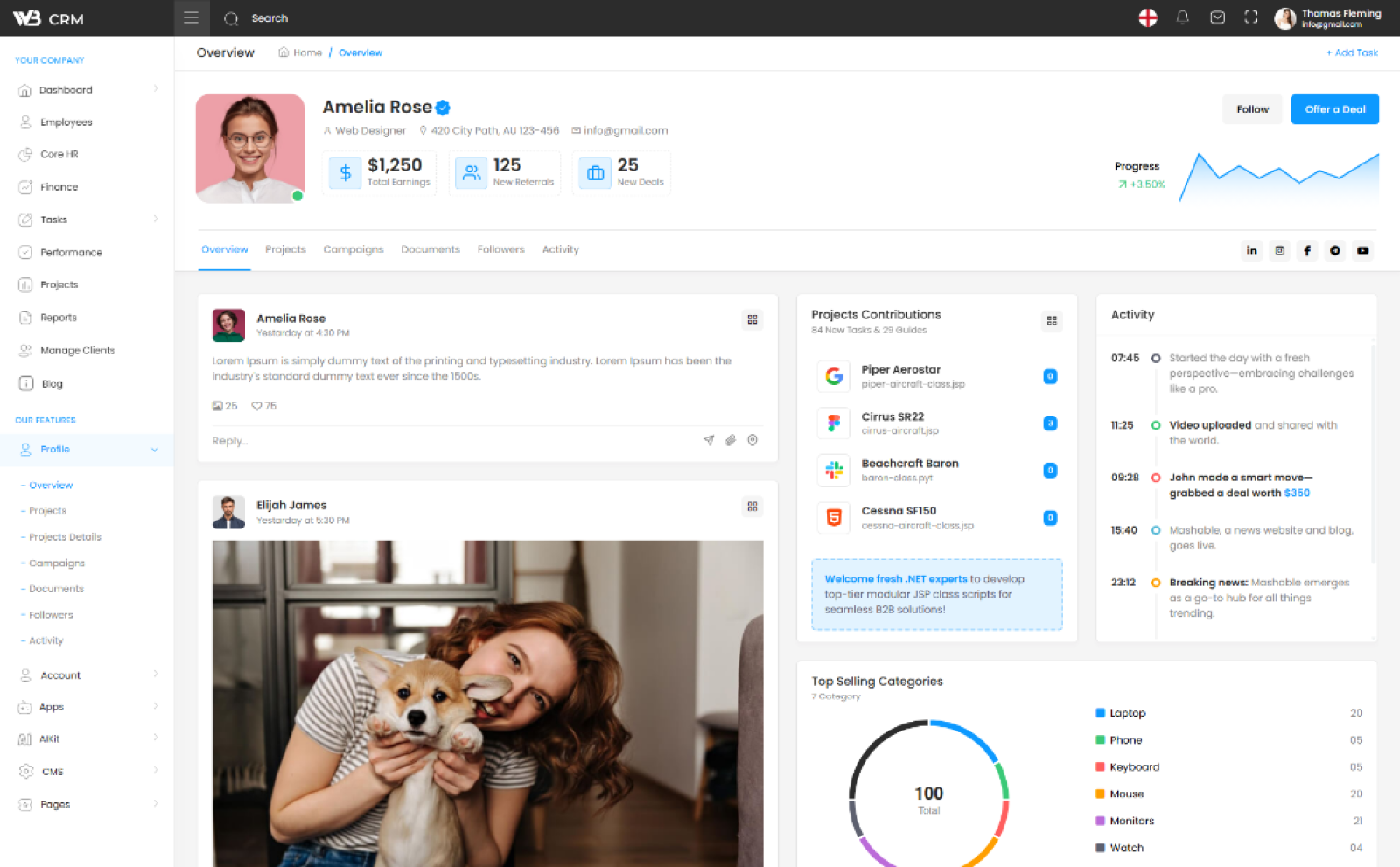Image resolution: width=1400 pixels, height=867 pixels.
Task: Open Amelia Rose's LinkedIn profile
Action: pyautogui.click(x=1251, y=250)
